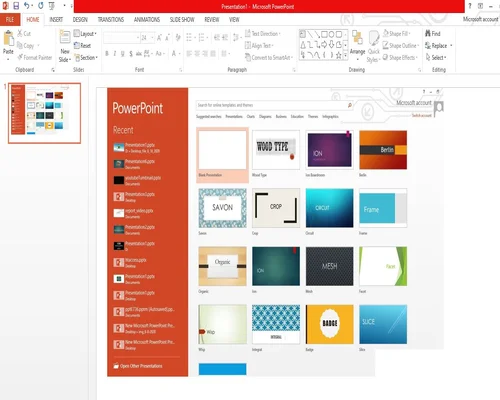Click Find in Editing group

tap(433, 33)
